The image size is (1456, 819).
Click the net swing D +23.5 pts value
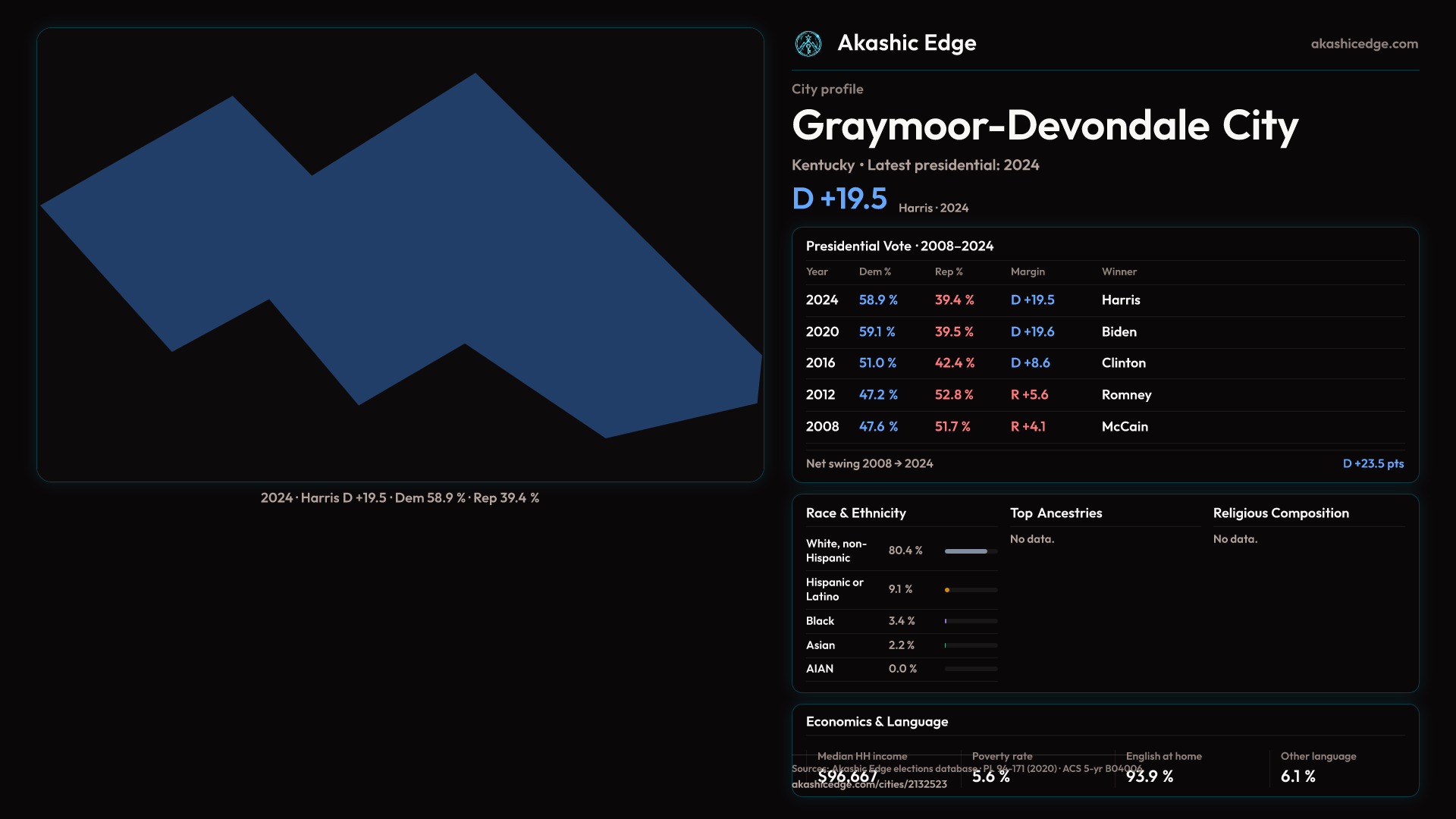click(x=1373, y=463)
